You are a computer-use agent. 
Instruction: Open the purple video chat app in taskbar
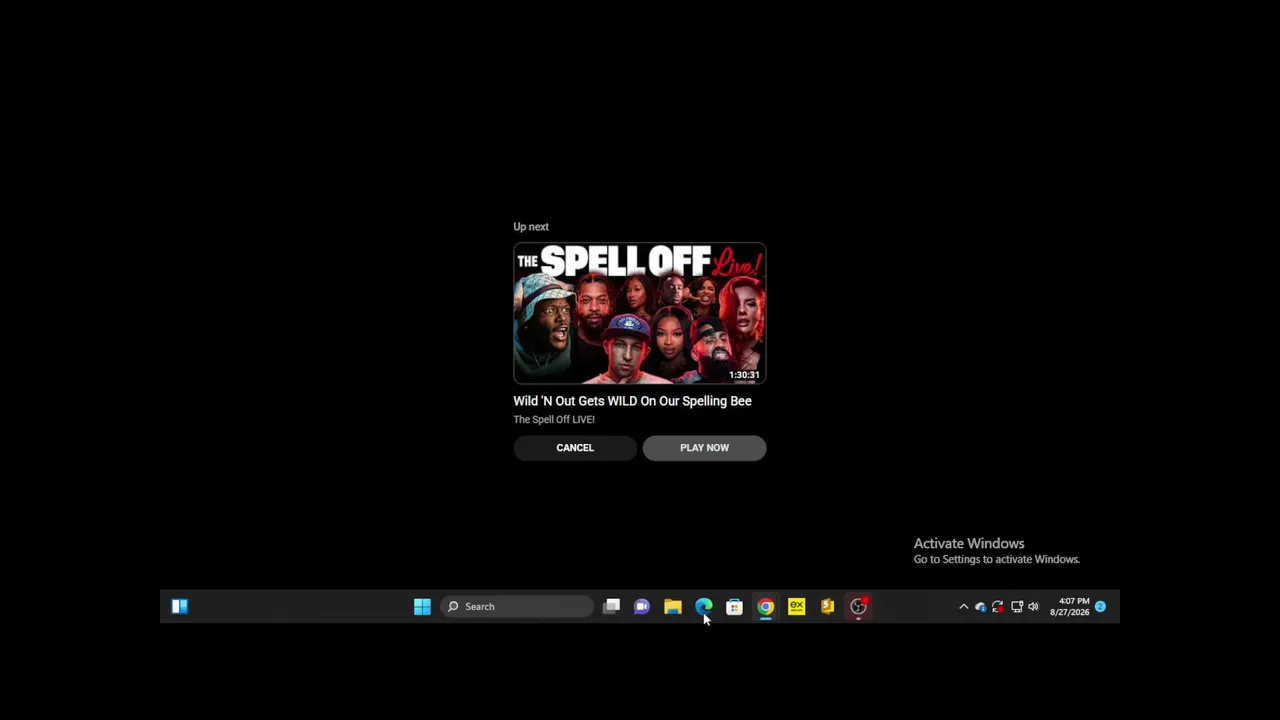(x=642, y=606)
